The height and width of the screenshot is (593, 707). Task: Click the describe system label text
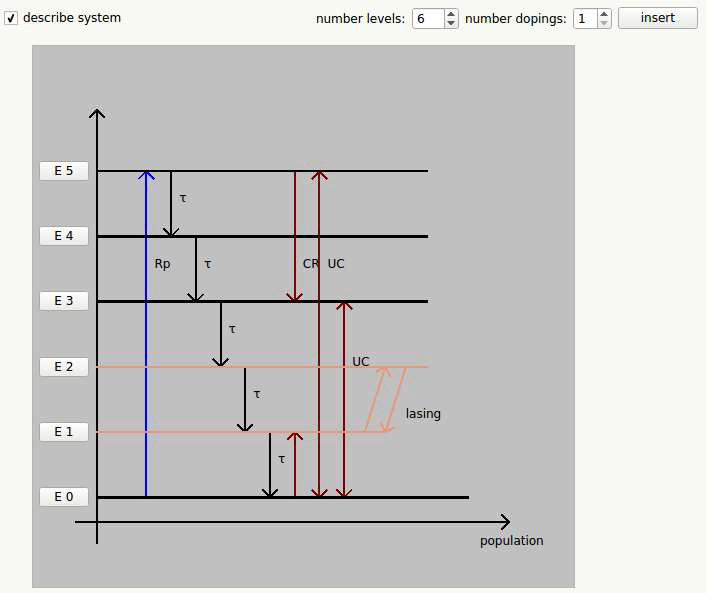(72, 18)
